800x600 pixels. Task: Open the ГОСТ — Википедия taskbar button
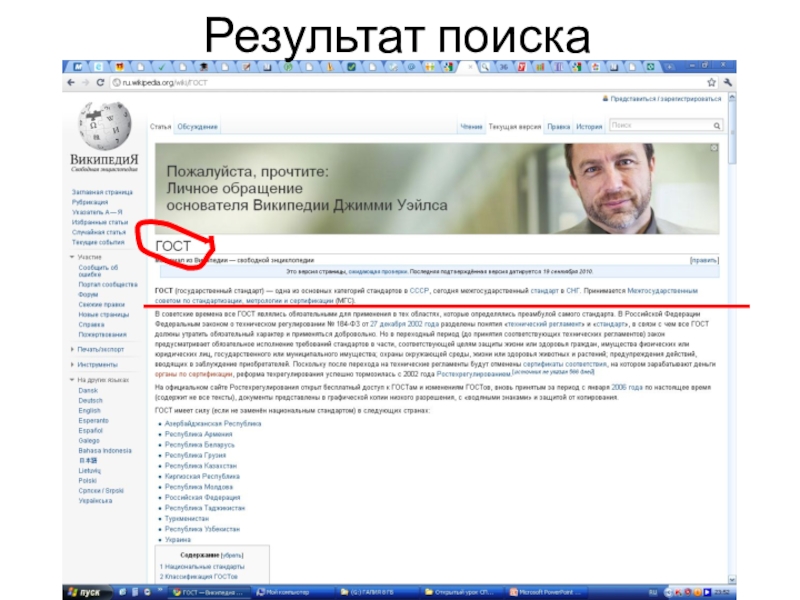(209, 592)
